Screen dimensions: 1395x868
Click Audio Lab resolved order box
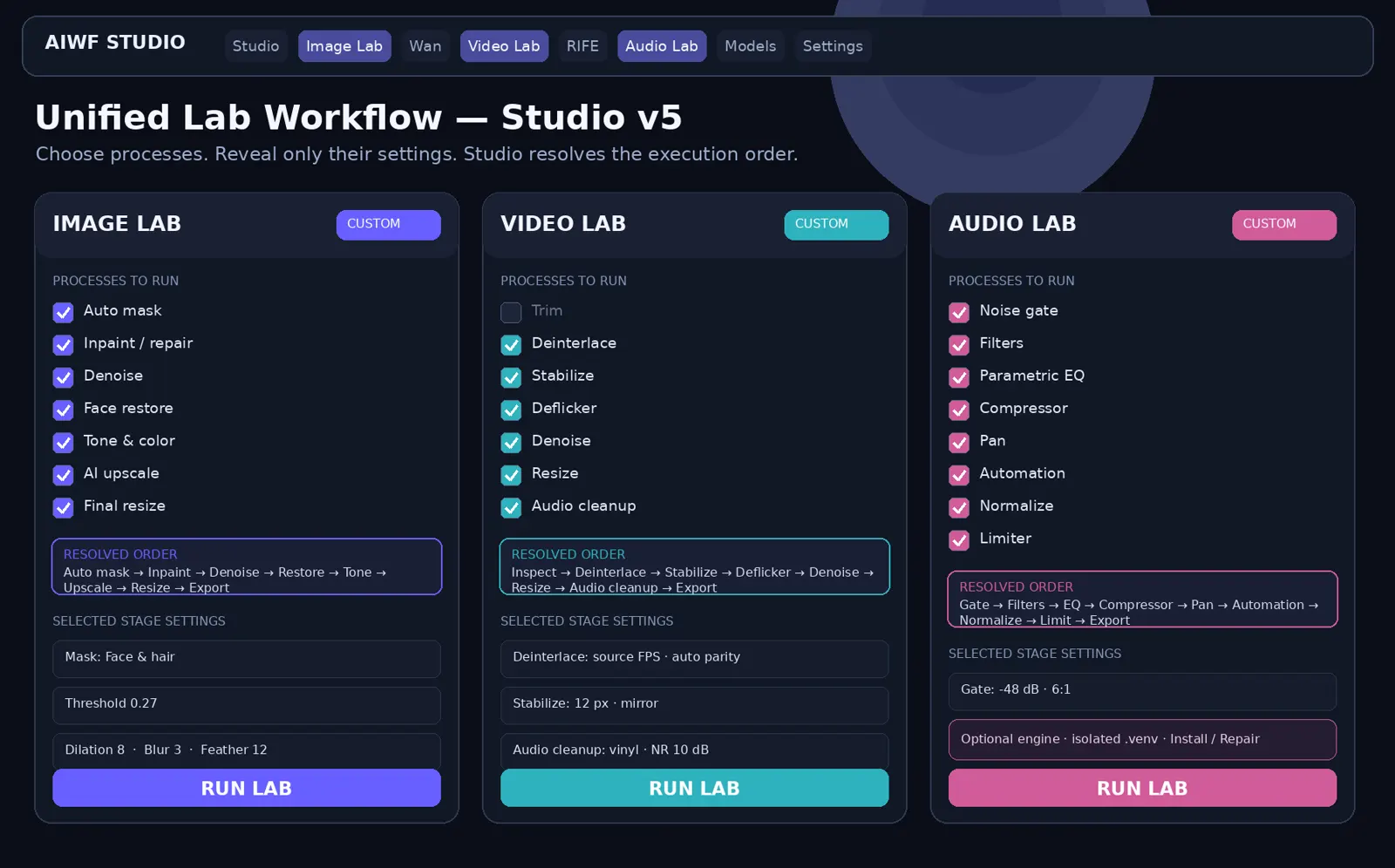click(1142, 600)
